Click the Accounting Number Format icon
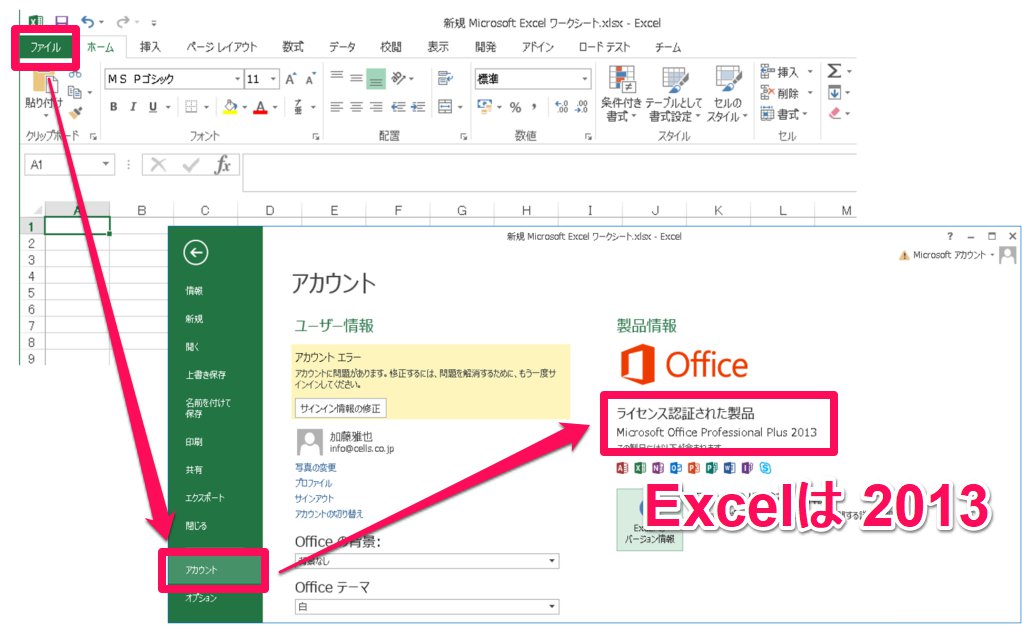Screen dimensions: 1031x633 point(485,106)
